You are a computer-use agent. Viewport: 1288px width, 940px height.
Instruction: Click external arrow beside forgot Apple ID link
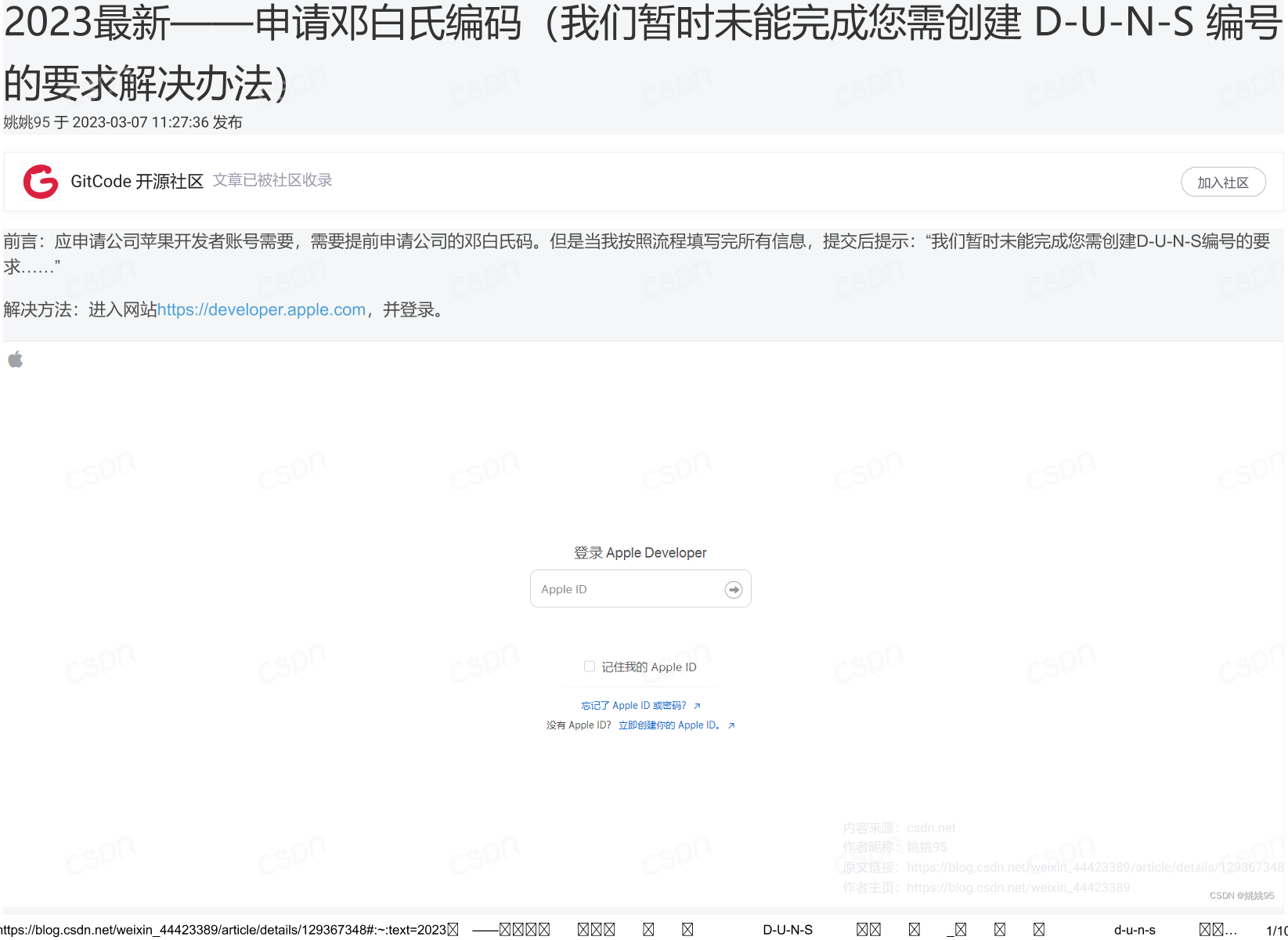(x=697, y=706)
